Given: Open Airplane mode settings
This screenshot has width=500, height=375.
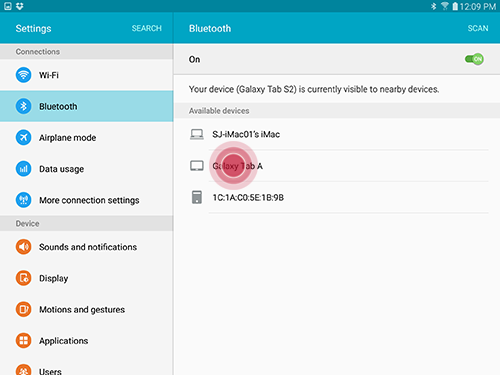Looking at the screenshot, I should pos(87,137).
